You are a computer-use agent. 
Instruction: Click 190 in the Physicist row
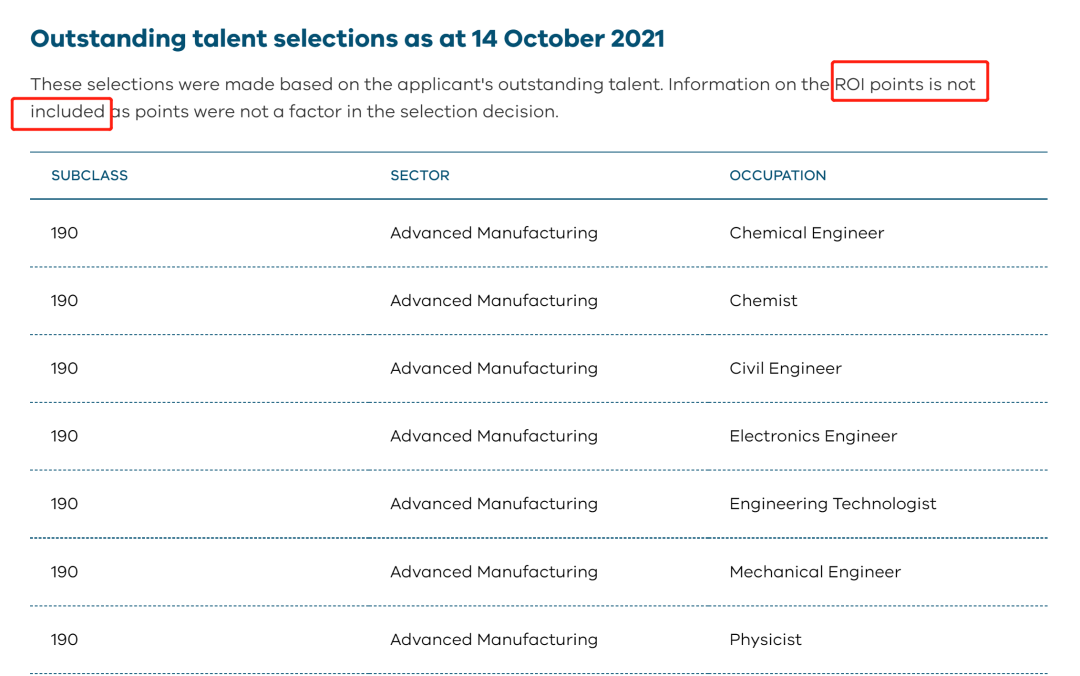(64, 639)
